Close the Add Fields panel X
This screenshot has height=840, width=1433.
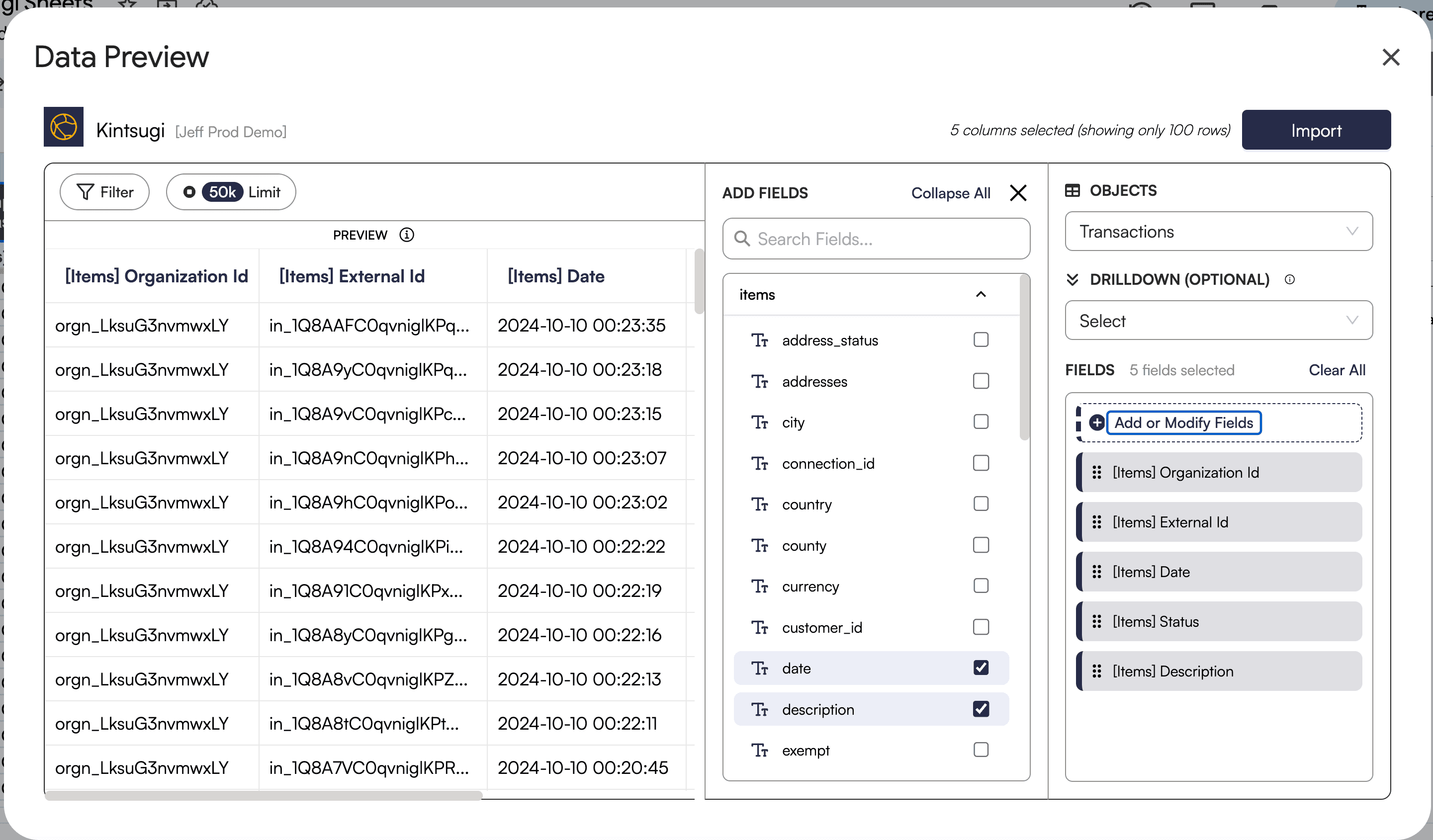click(1018, 193)
